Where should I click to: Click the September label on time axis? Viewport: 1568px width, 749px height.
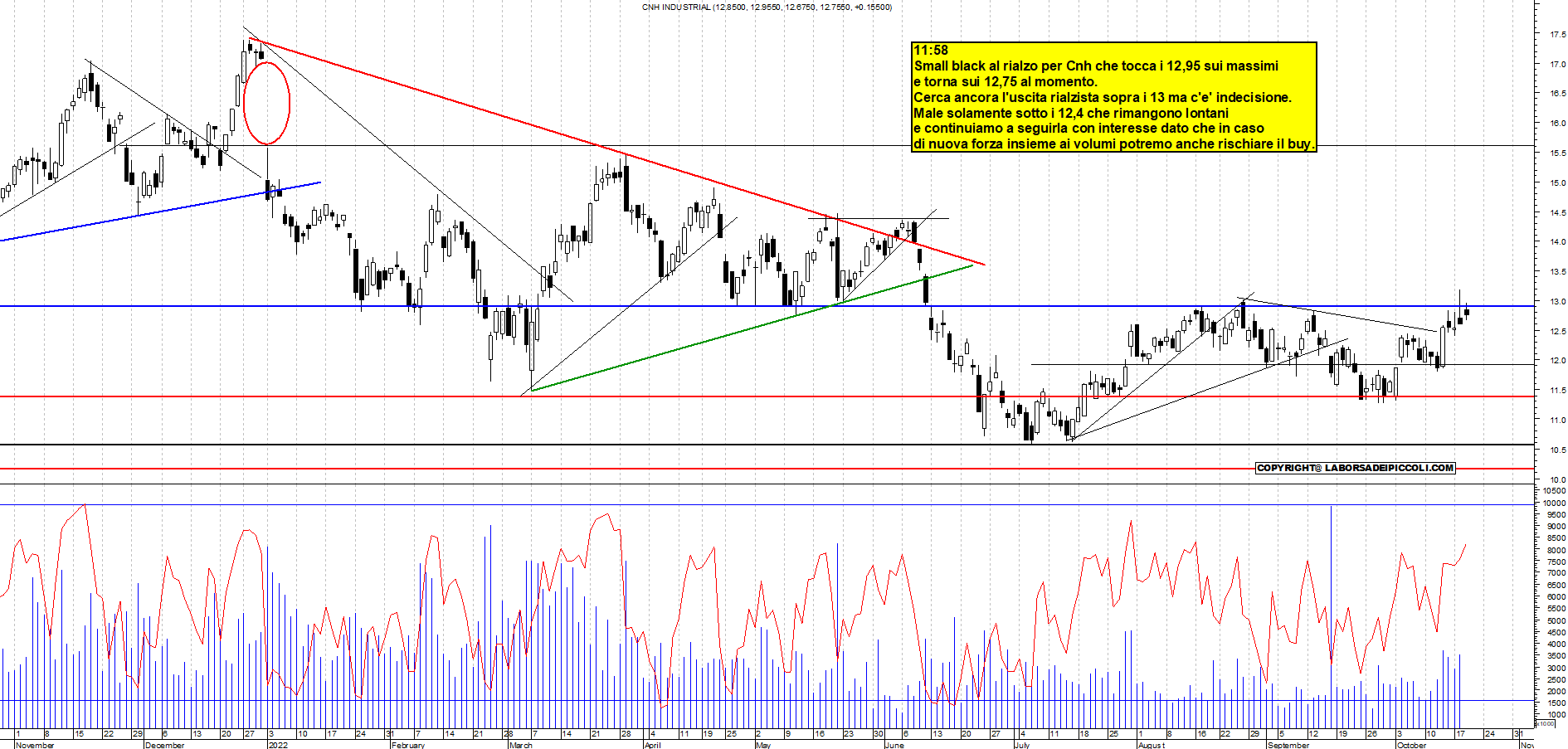1288,745
